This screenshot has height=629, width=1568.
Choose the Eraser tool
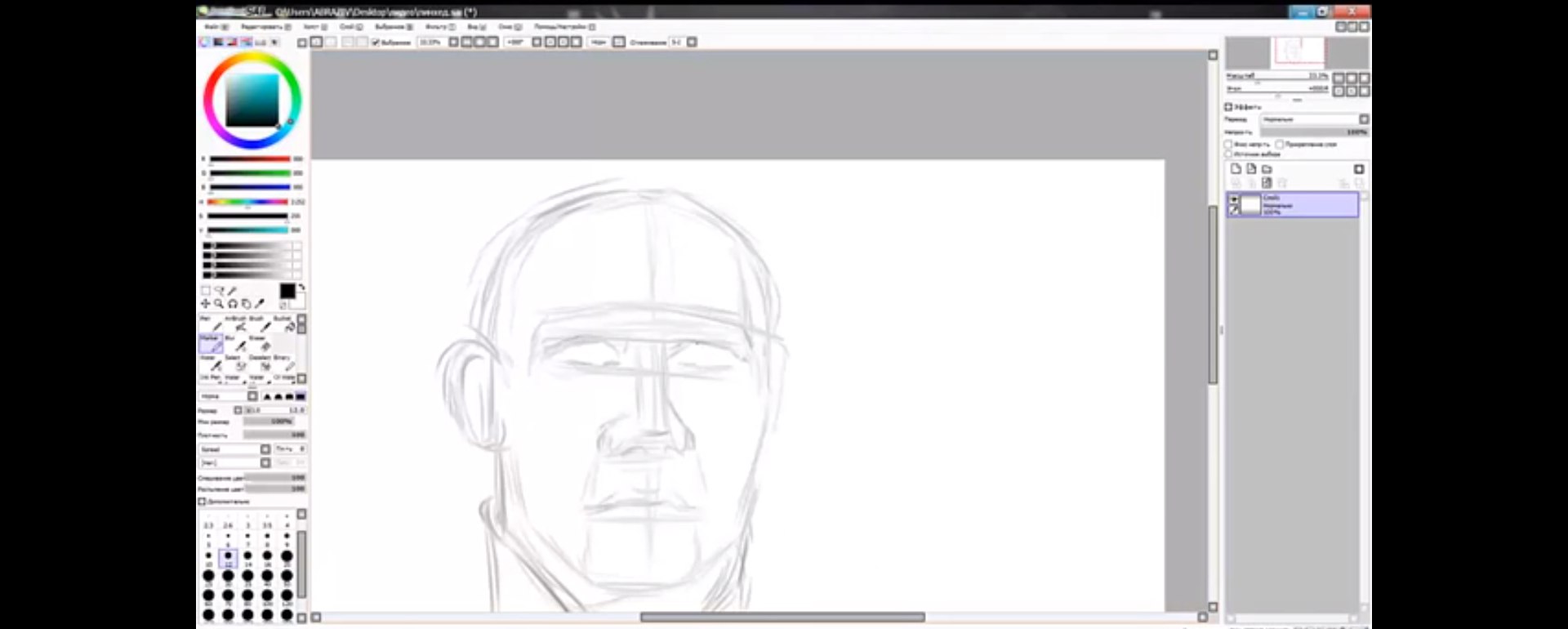(x=264, y=345)
